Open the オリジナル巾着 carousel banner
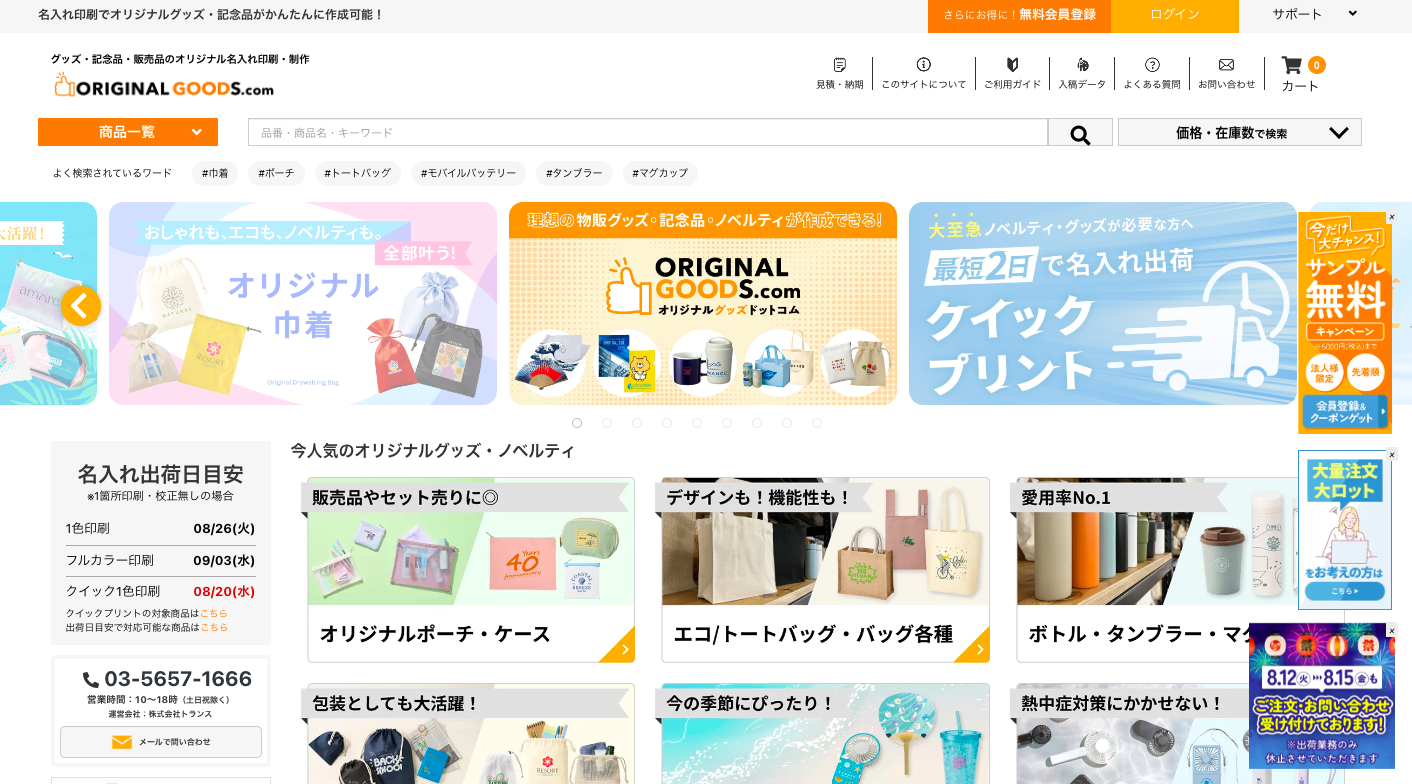Screen dimensions: 1412x784 click(303, 304)
